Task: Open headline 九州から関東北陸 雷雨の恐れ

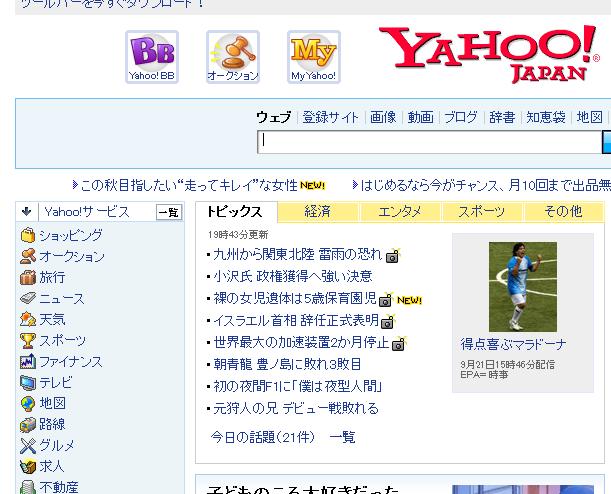Action: (x=297, y=254)
